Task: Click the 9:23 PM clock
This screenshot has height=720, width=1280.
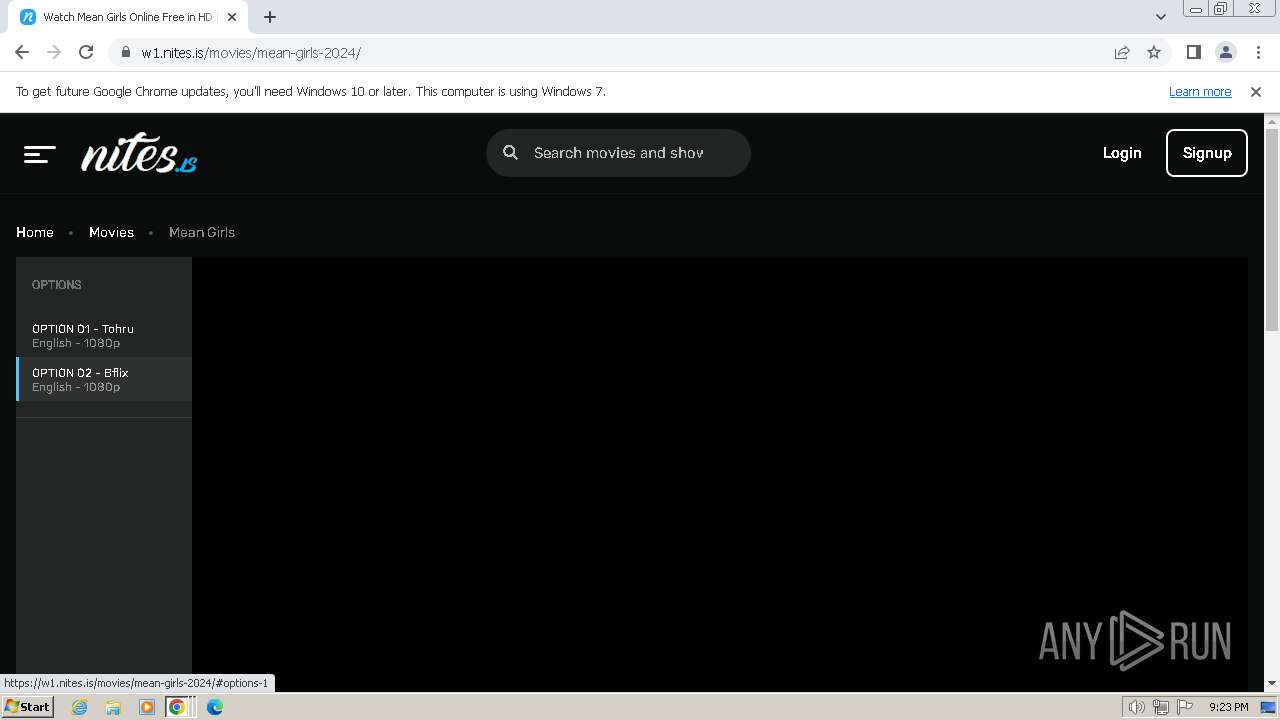Action: point(1228,707)
